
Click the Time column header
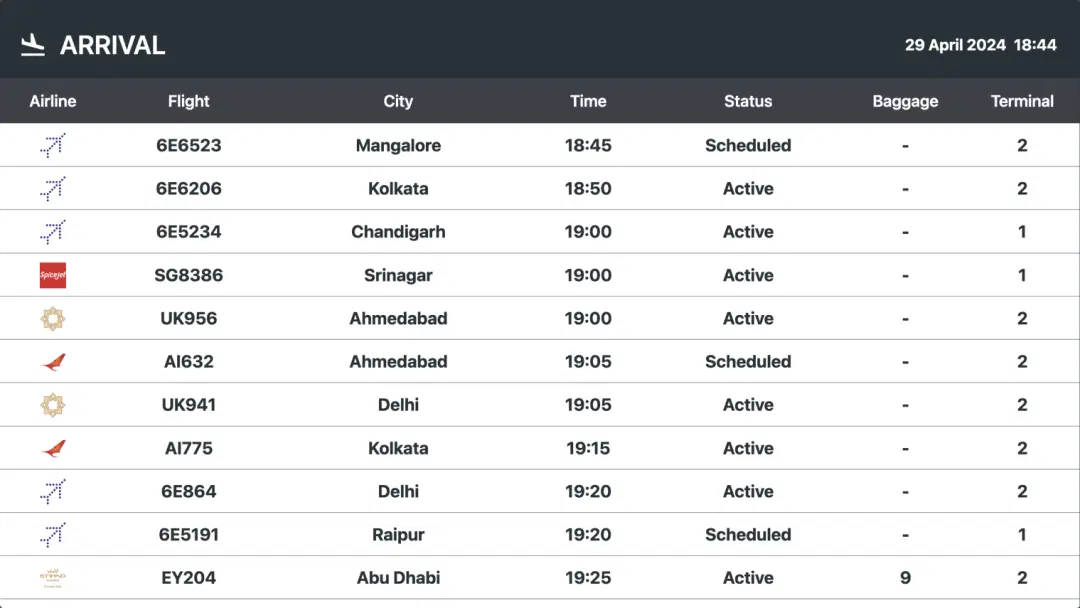click(x=588, y=101)
